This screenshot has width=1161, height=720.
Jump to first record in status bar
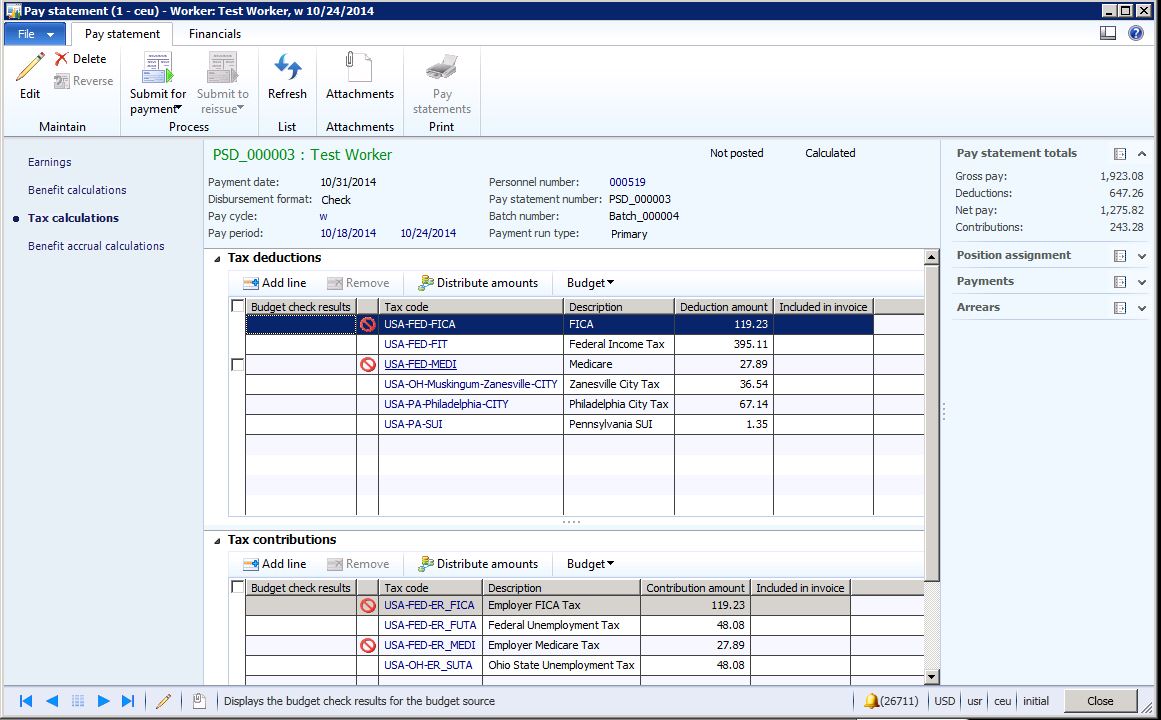pyautogui.click(x=27, y=701)
